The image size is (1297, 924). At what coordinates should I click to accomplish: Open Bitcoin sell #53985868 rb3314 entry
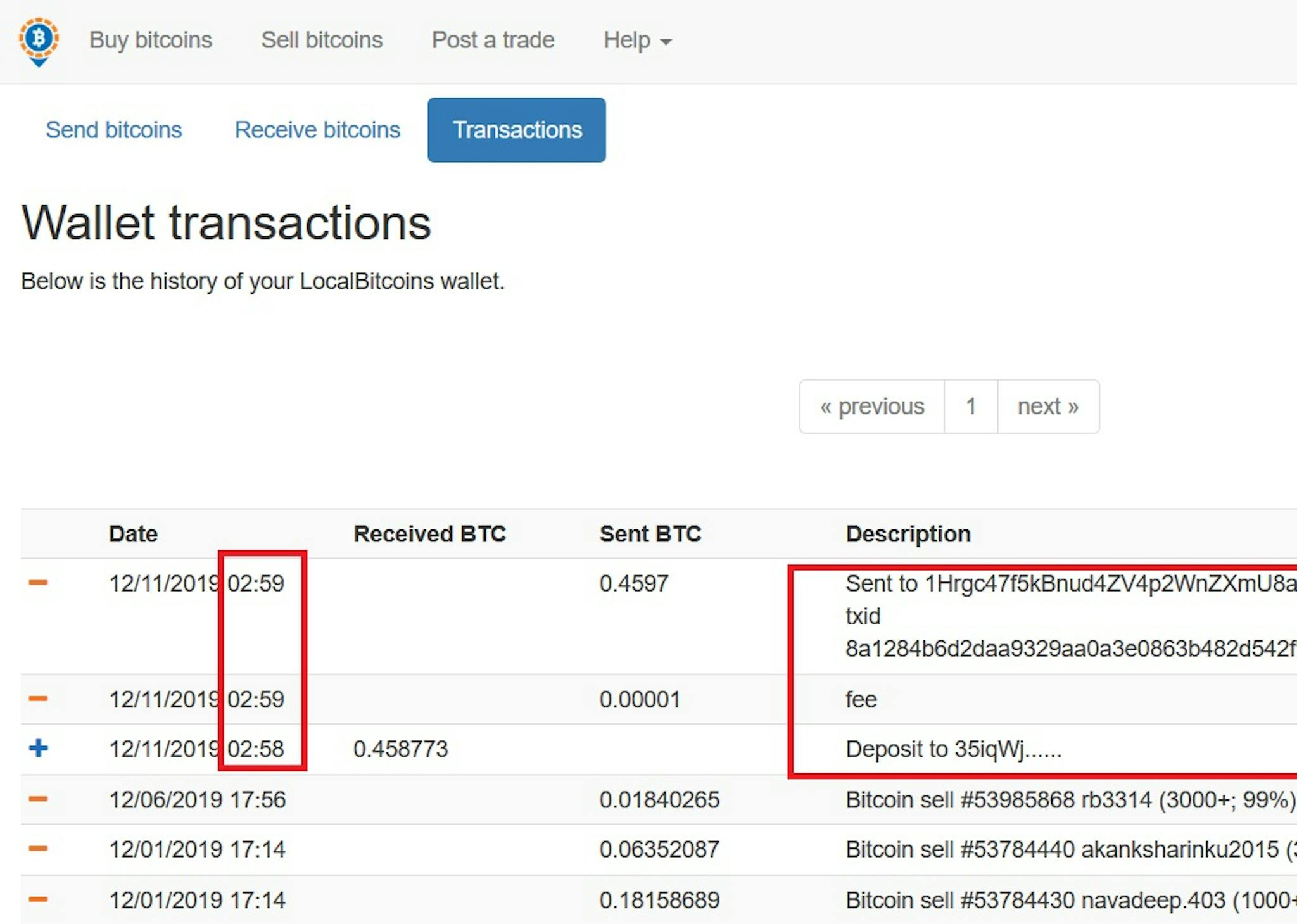click(x=1071, y=800)
